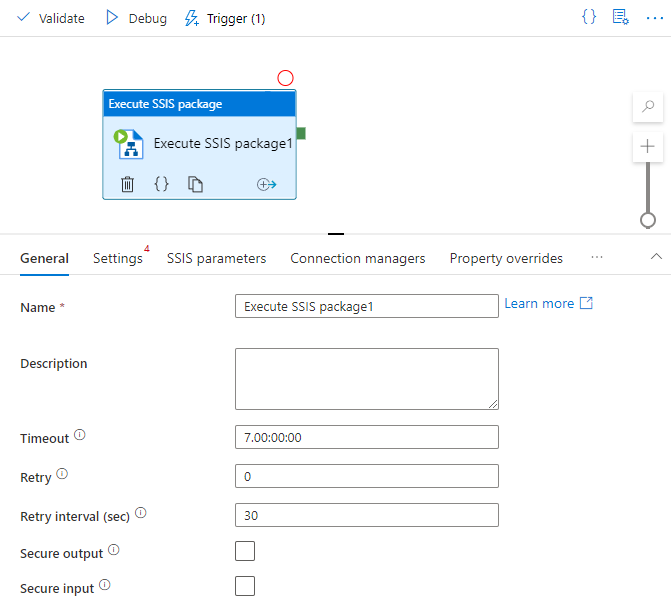Click the Validate pipeline button

pyautogui.click(x=50, y=18)
